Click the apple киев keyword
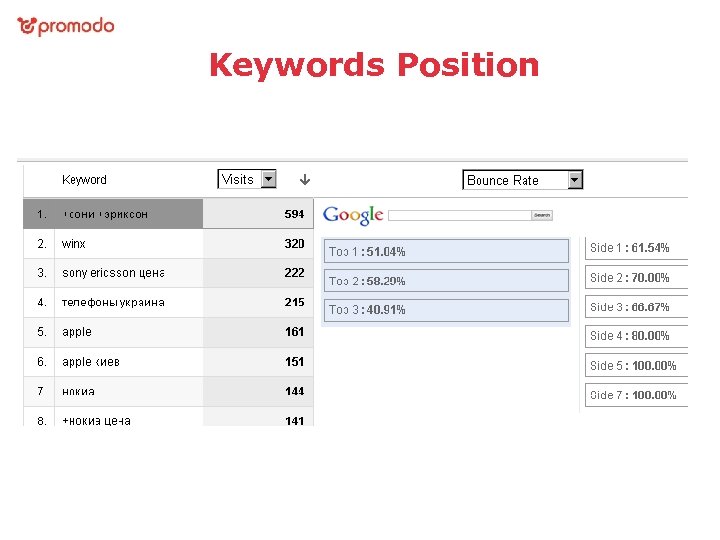 [x=91, y=362]
